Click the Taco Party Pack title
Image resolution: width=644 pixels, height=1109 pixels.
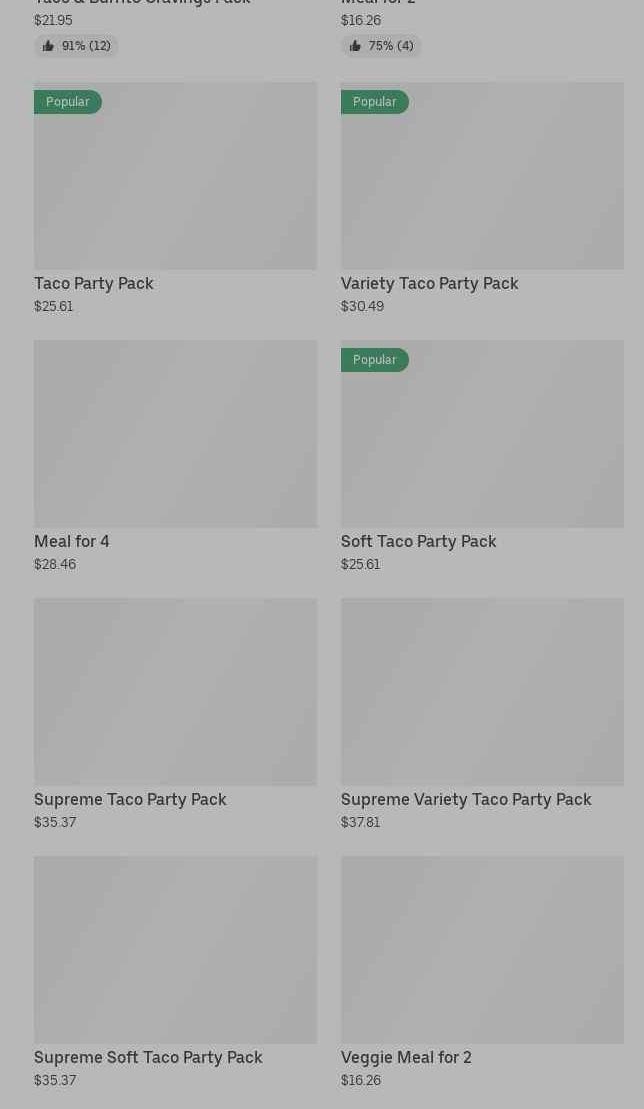point(94,284)
